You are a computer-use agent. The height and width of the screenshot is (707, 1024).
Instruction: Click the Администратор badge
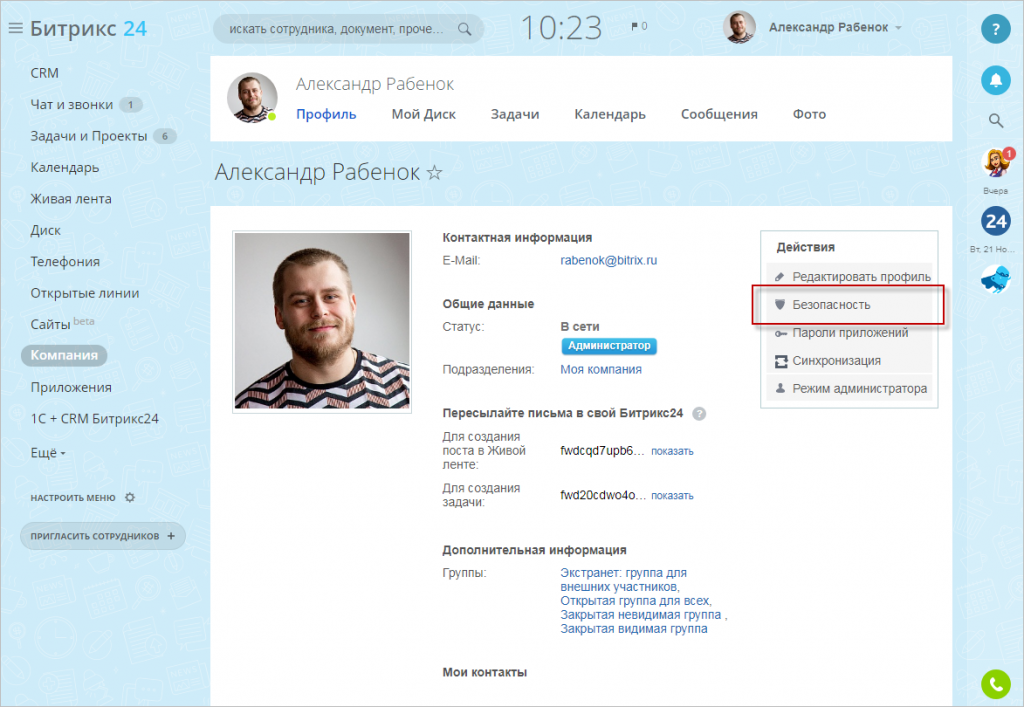(x=609, y=345)
